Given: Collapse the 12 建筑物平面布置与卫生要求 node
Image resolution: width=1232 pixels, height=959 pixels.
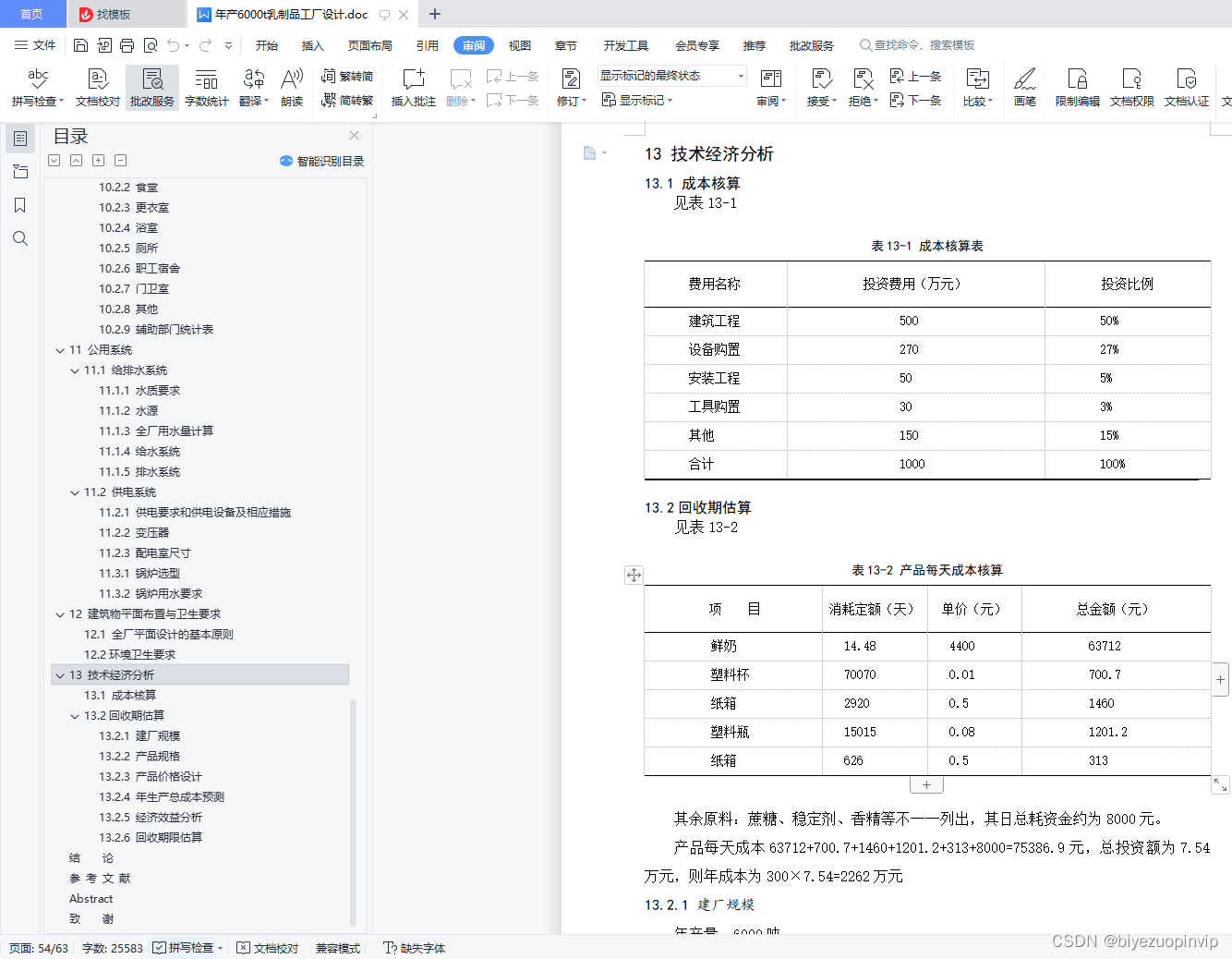Looking at the screenshot, I should coord(60,614).
